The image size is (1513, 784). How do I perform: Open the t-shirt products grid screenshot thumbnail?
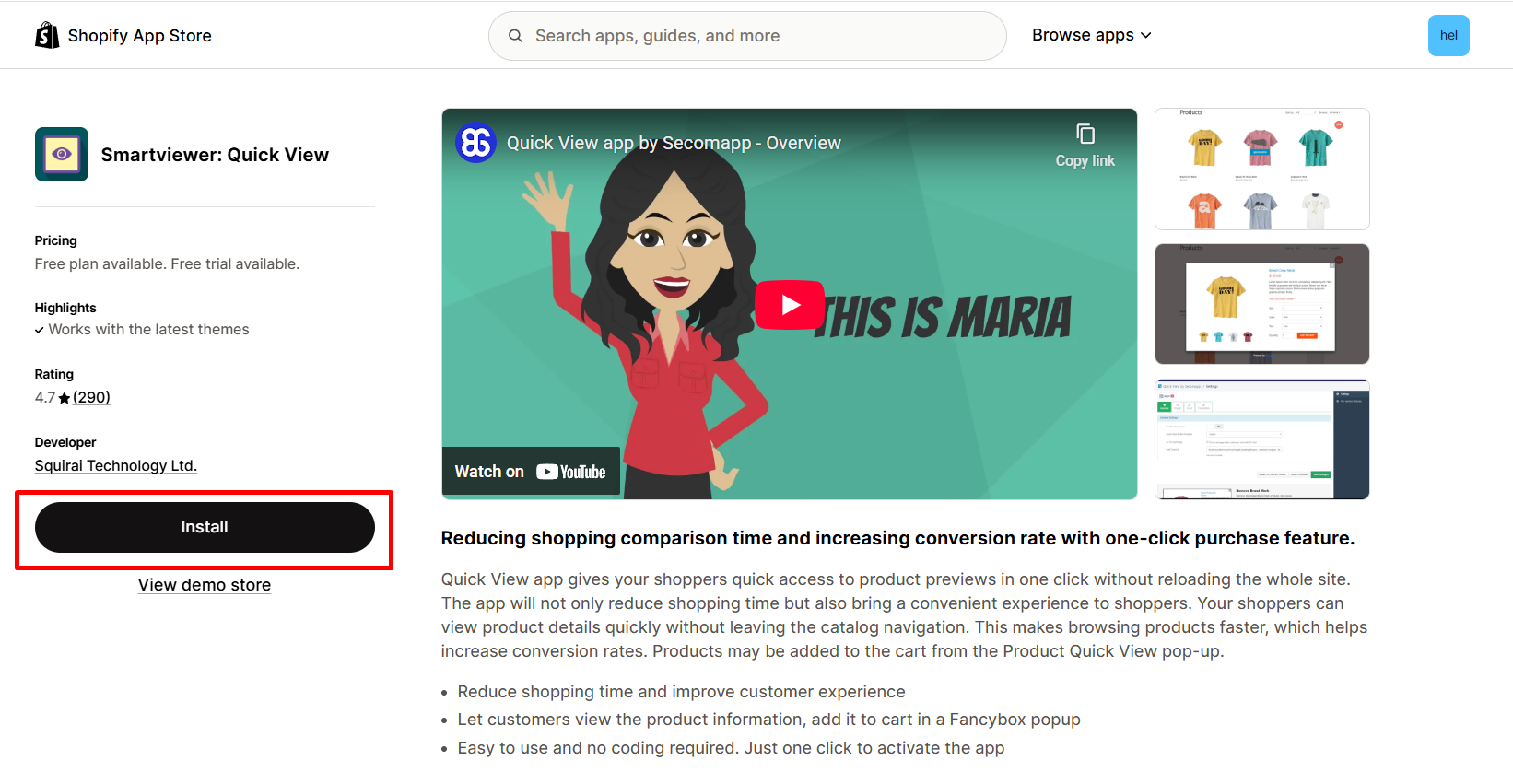click(1262, 170)
